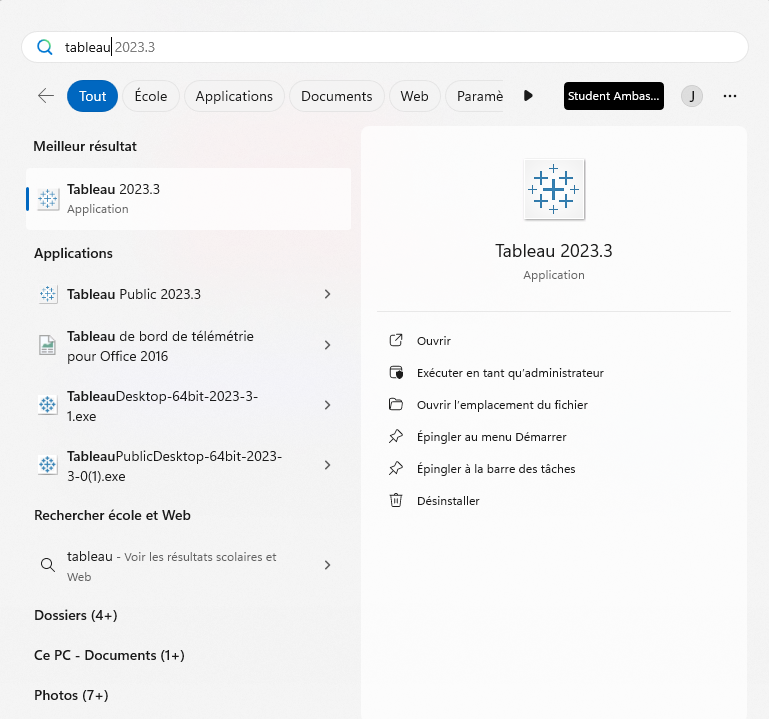Screen dimensions: 769x719
Task: Click the 'Meilleur résultat' heading
Action: tap(85, 146)
